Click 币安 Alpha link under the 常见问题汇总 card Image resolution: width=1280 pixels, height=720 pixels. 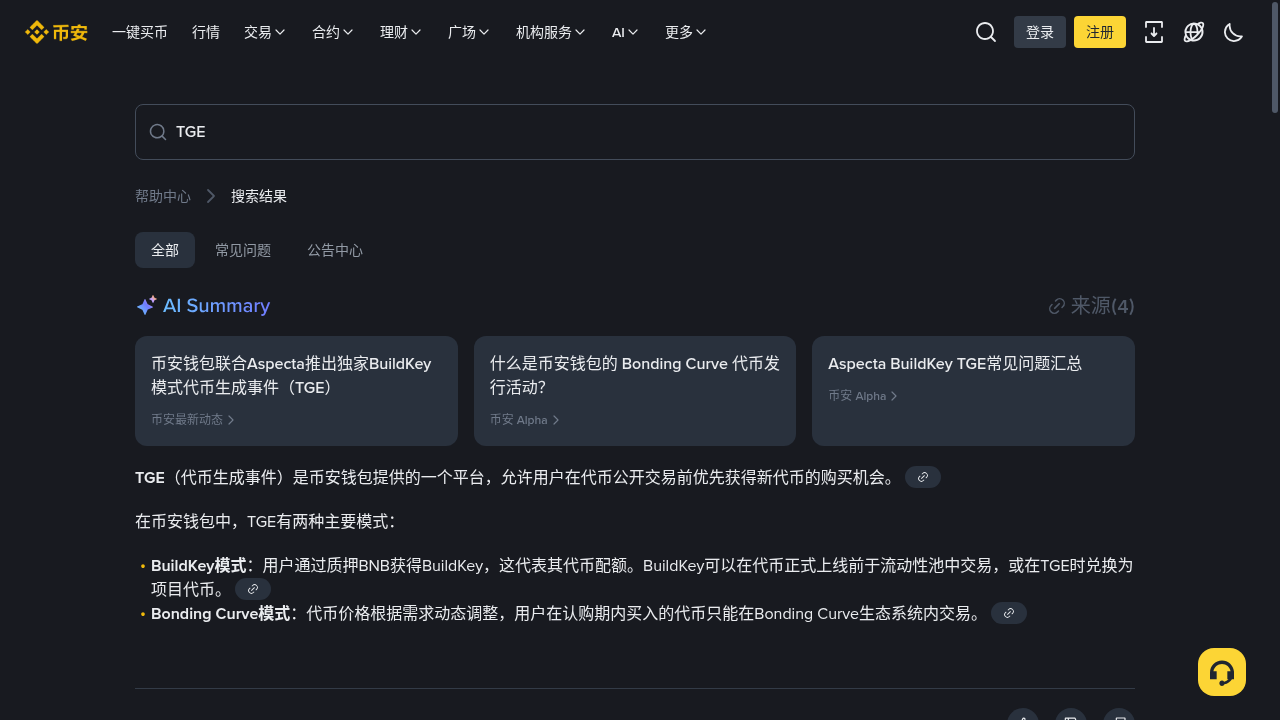[x=863, y=396]
